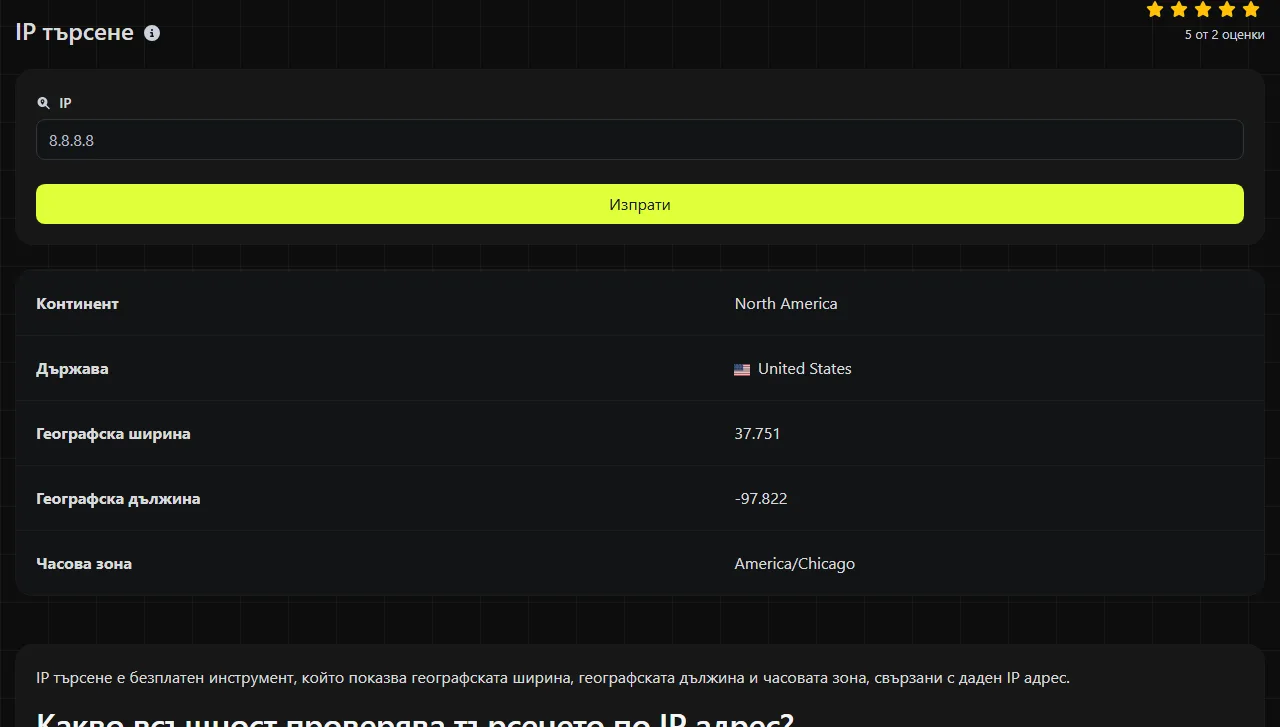
Task: Rate with the fourth star
Action: (x=1227, y=10)
